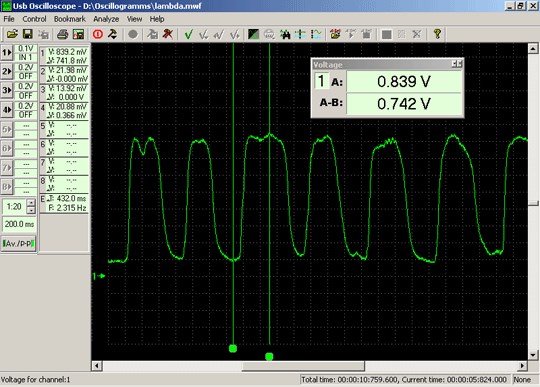Click the printer icon in toolbar
This screenshot has height=387, width=540.
point(62,34)
